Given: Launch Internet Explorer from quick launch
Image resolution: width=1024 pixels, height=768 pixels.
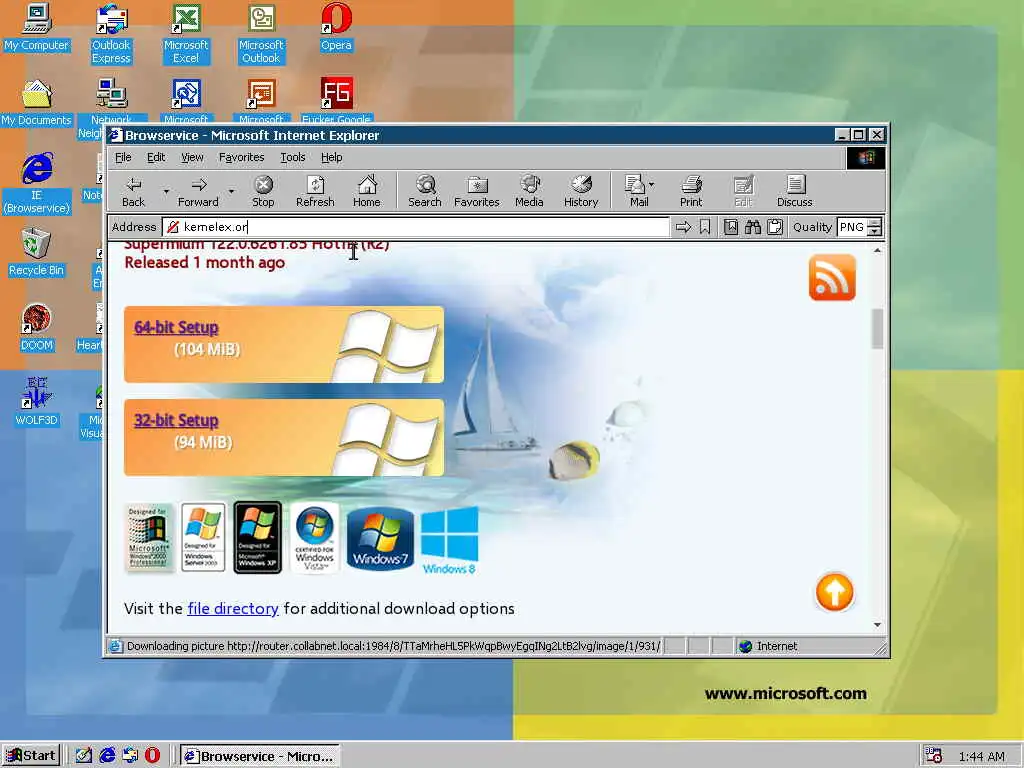Looking at the screenshot, I should 107,756.
